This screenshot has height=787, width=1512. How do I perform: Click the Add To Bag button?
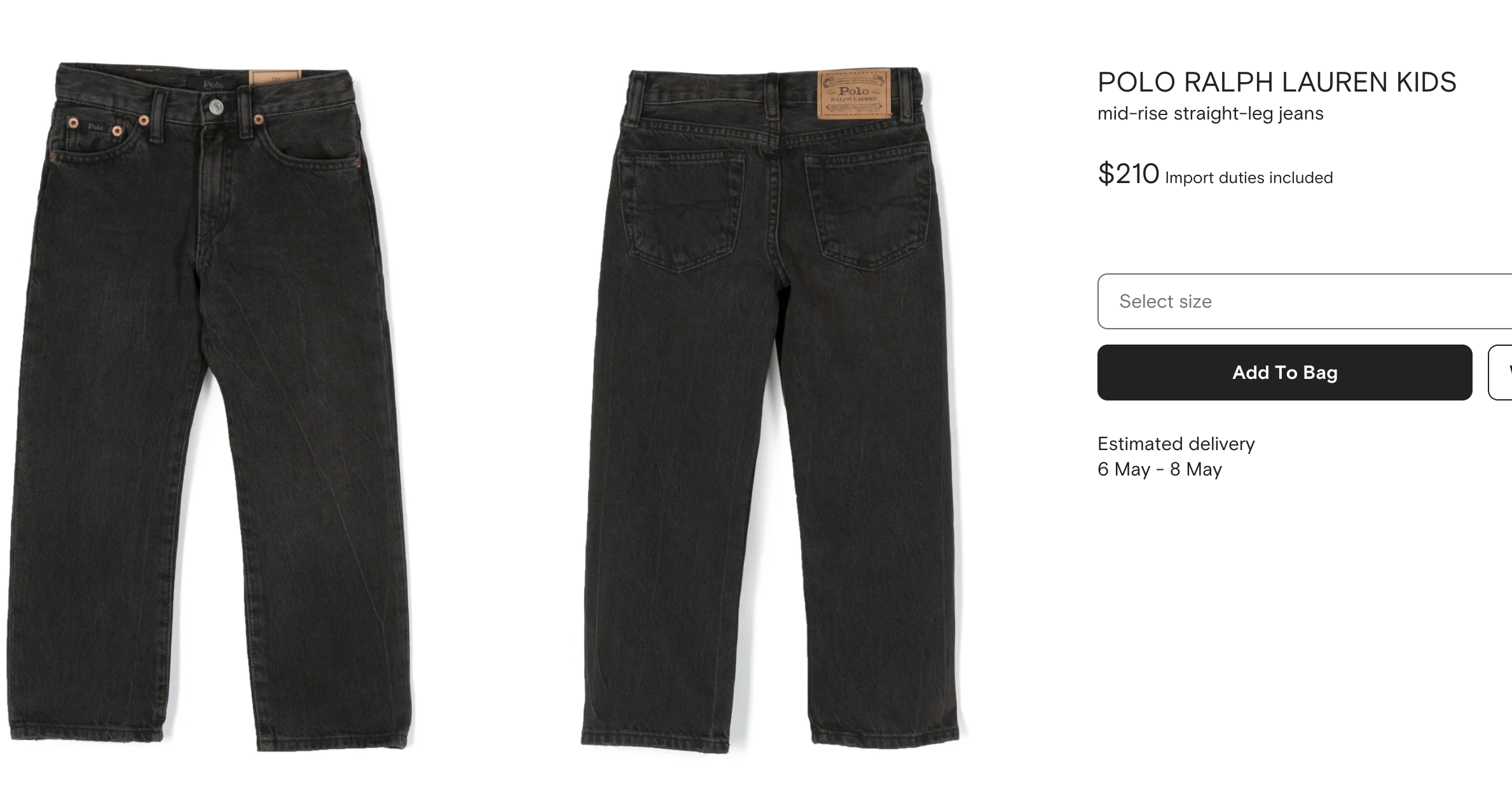pyautogui.click(x=1284, y=373)
